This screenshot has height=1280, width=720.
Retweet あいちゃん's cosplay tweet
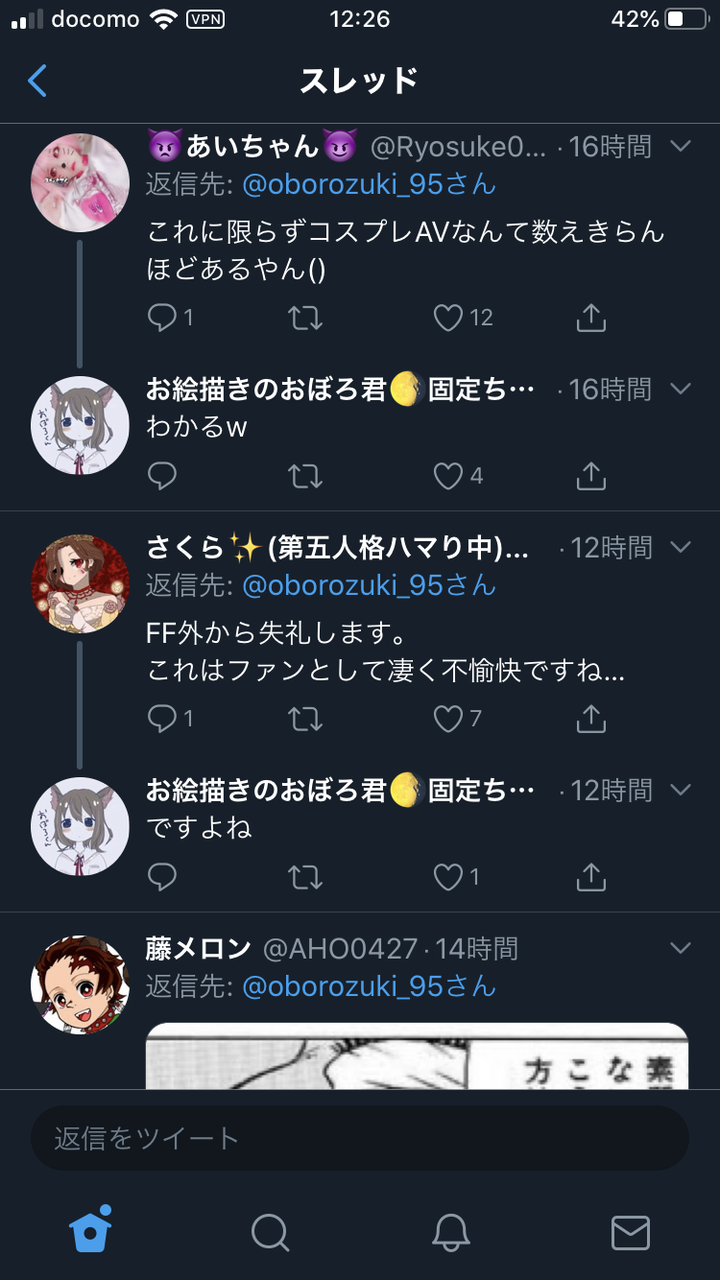(305, 318)
